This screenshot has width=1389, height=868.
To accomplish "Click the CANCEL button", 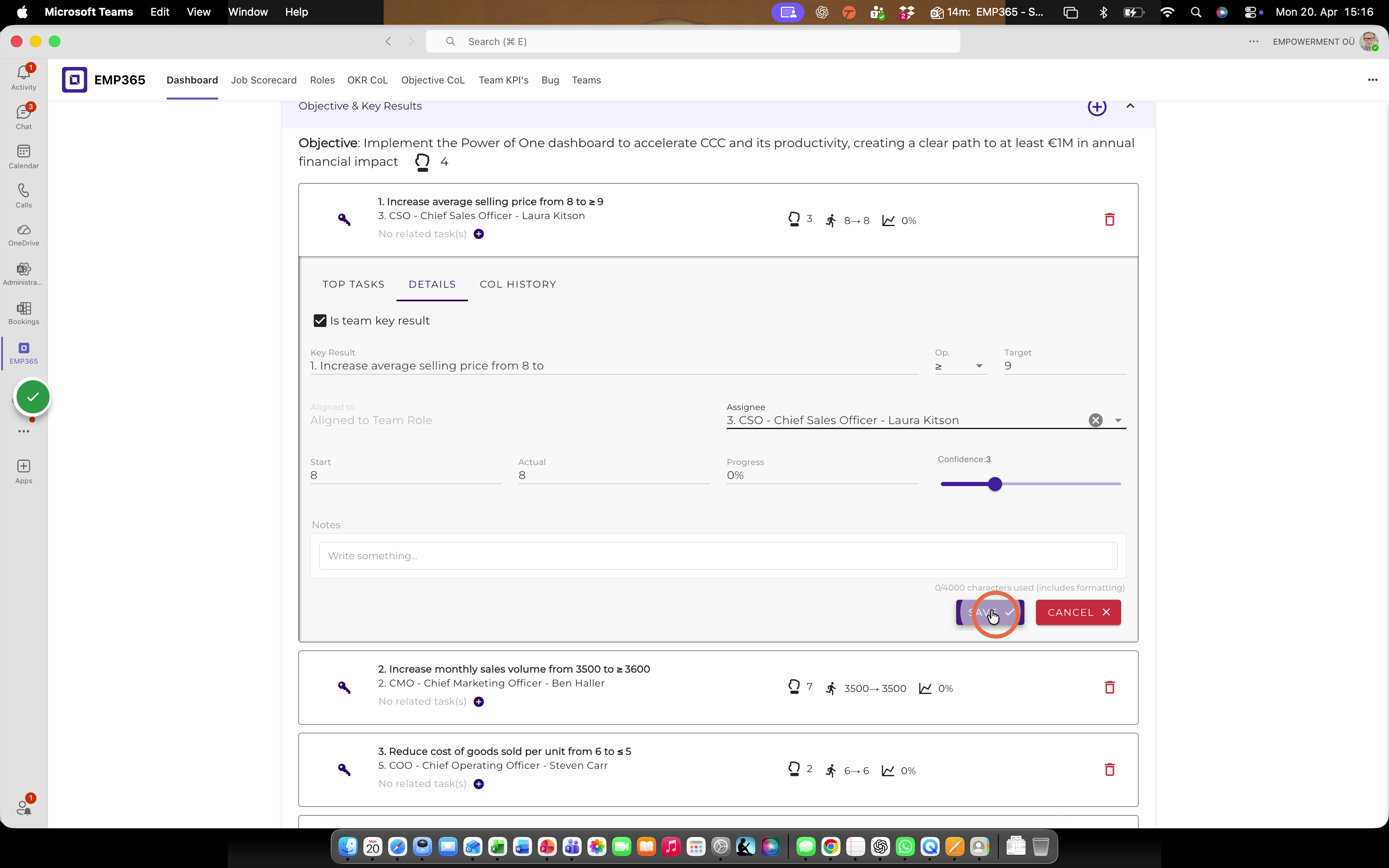I will pyautogui.click(x=1078, y=612).
